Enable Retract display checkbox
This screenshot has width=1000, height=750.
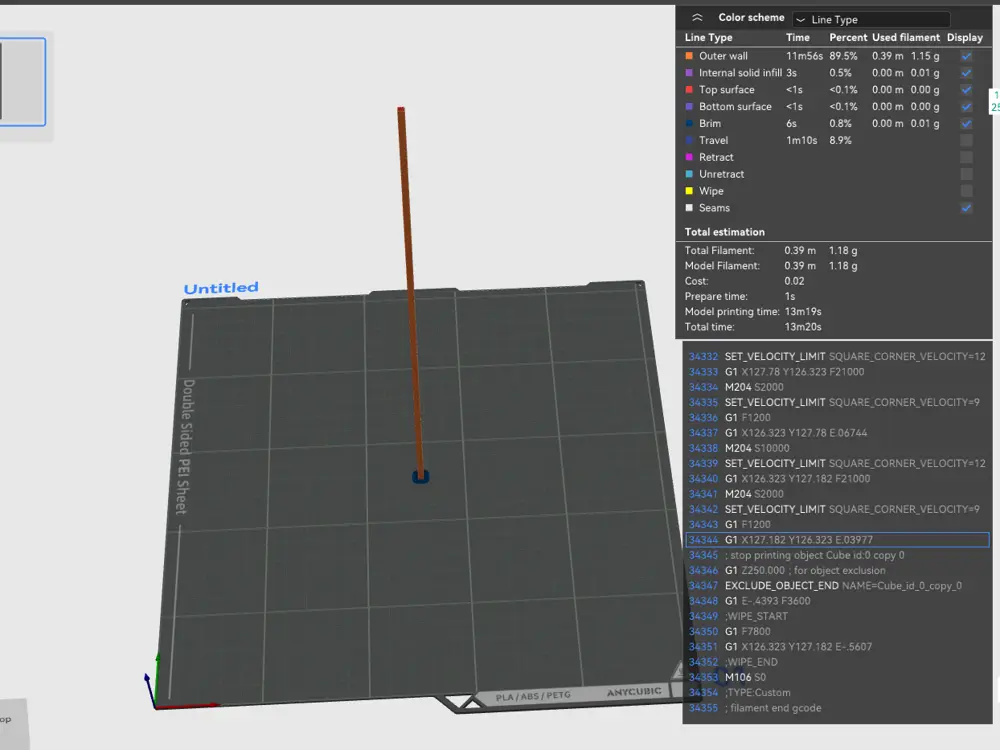pos(966,157)
